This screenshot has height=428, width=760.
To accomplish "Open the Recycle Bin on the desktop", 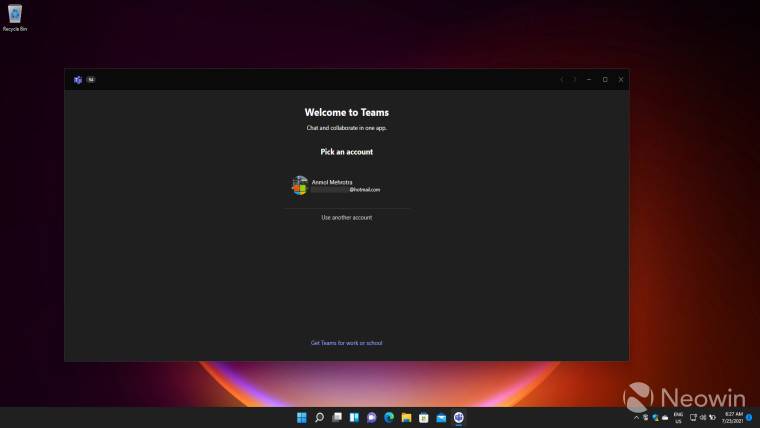I will tap(15, 18).
